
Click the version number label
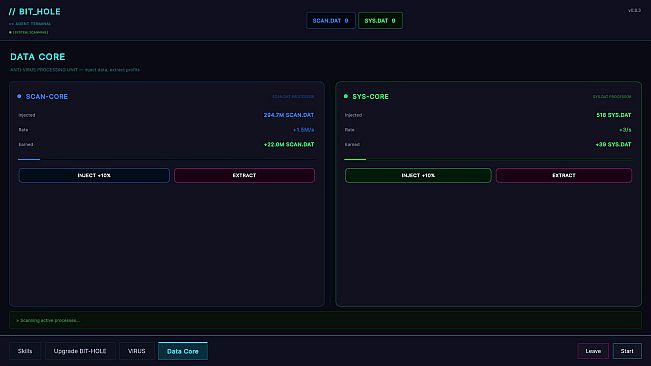click(634, 10)
